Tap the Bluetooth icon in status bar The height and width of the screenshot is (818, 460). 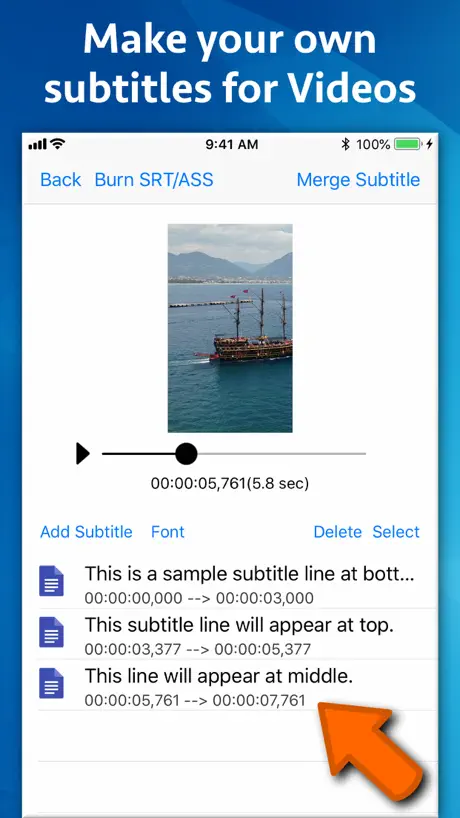pyautogui.click(x=345, y=144)
